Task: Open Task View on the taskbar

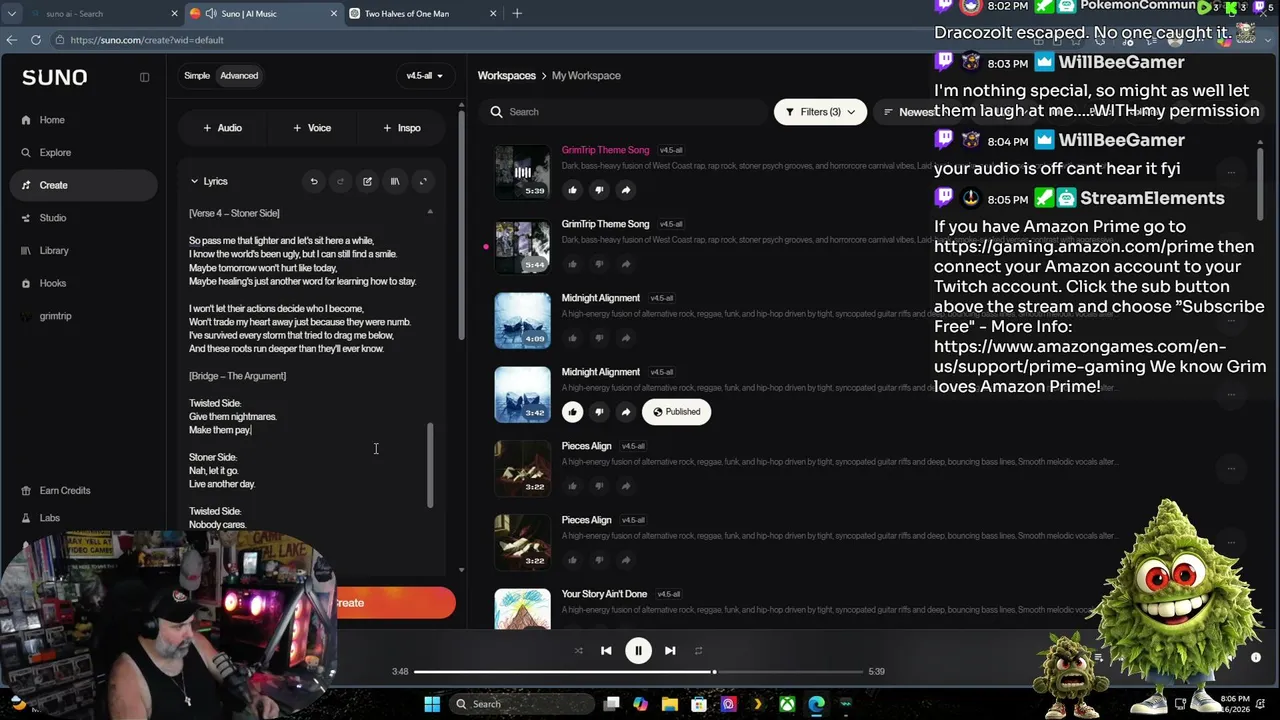Action: pyautogui.click(x=611, y=704)
